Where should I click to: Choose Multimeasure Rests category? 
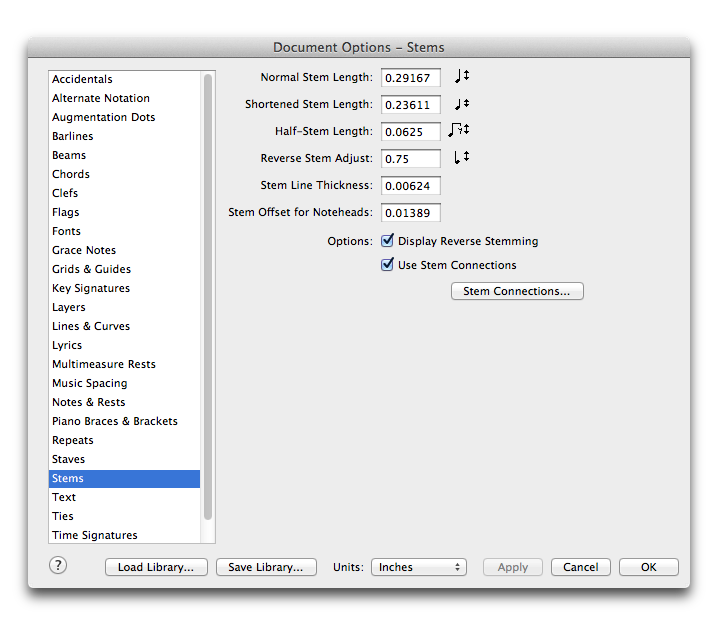[x=124, y=364]
